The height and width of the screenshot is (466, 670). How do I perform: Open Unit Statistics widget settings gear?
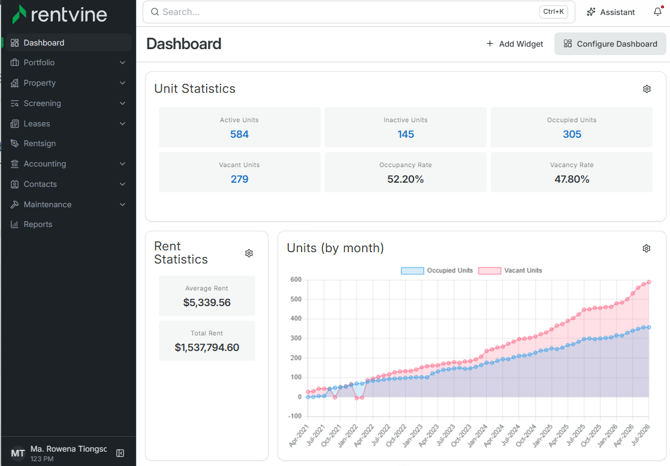[646, 89]
